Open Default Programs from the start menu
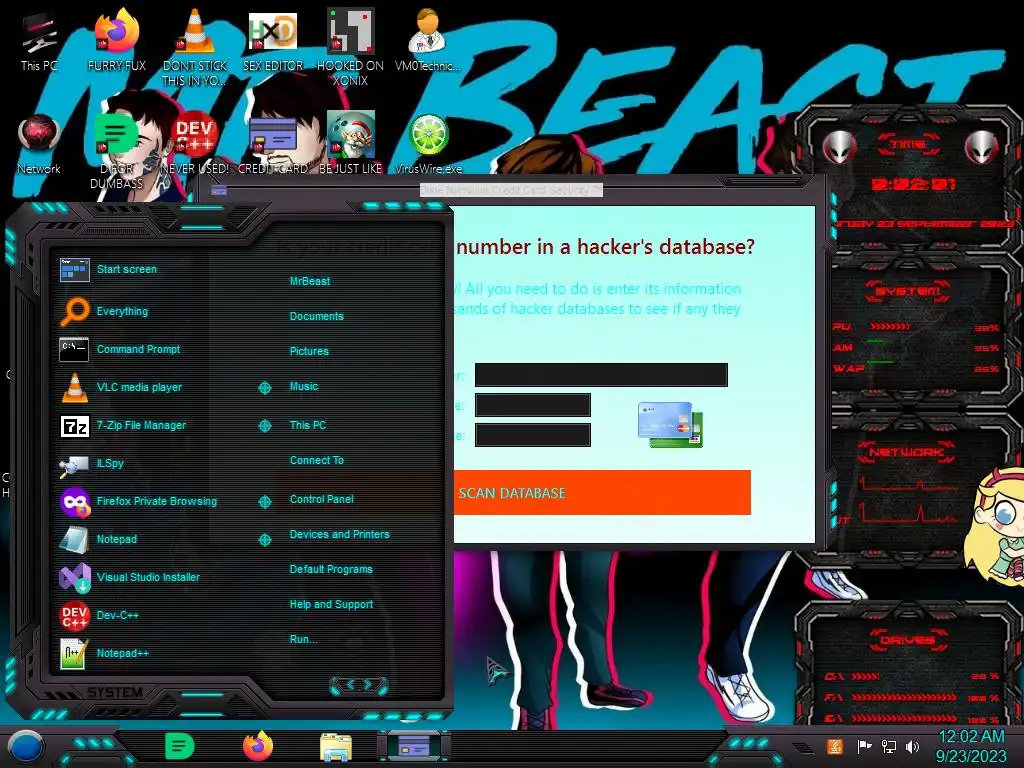Screen dimensions: 1024x768 [331, 569]
